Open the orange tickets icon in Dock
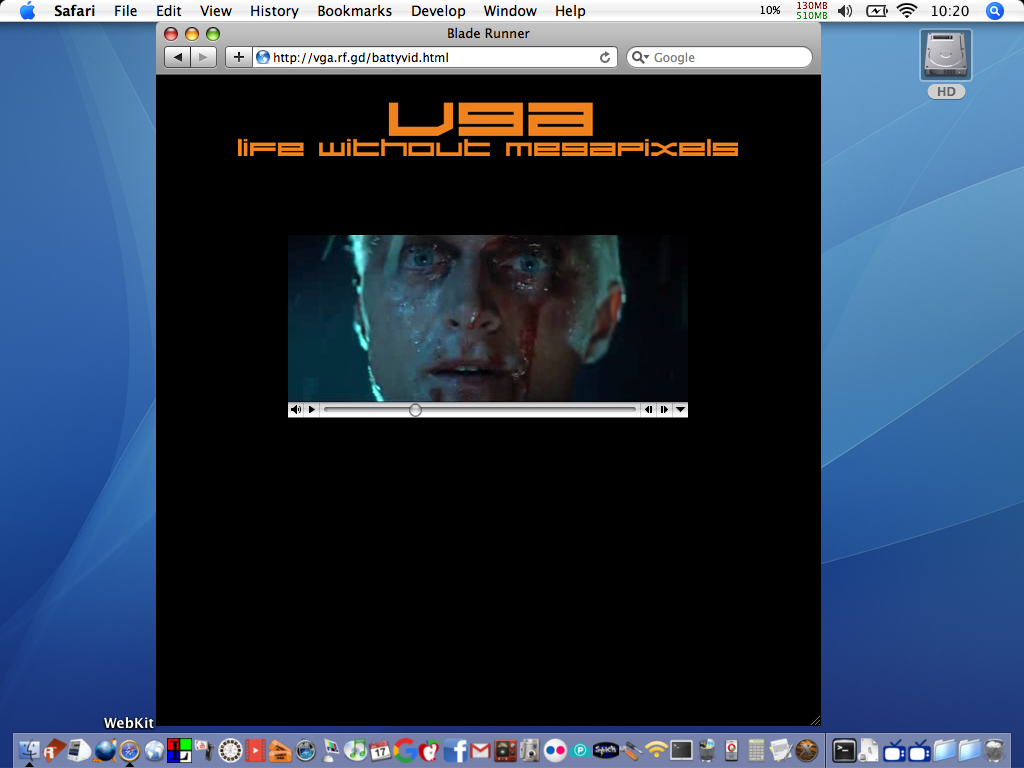This screenshot has width=1024, height=768. 280,751
